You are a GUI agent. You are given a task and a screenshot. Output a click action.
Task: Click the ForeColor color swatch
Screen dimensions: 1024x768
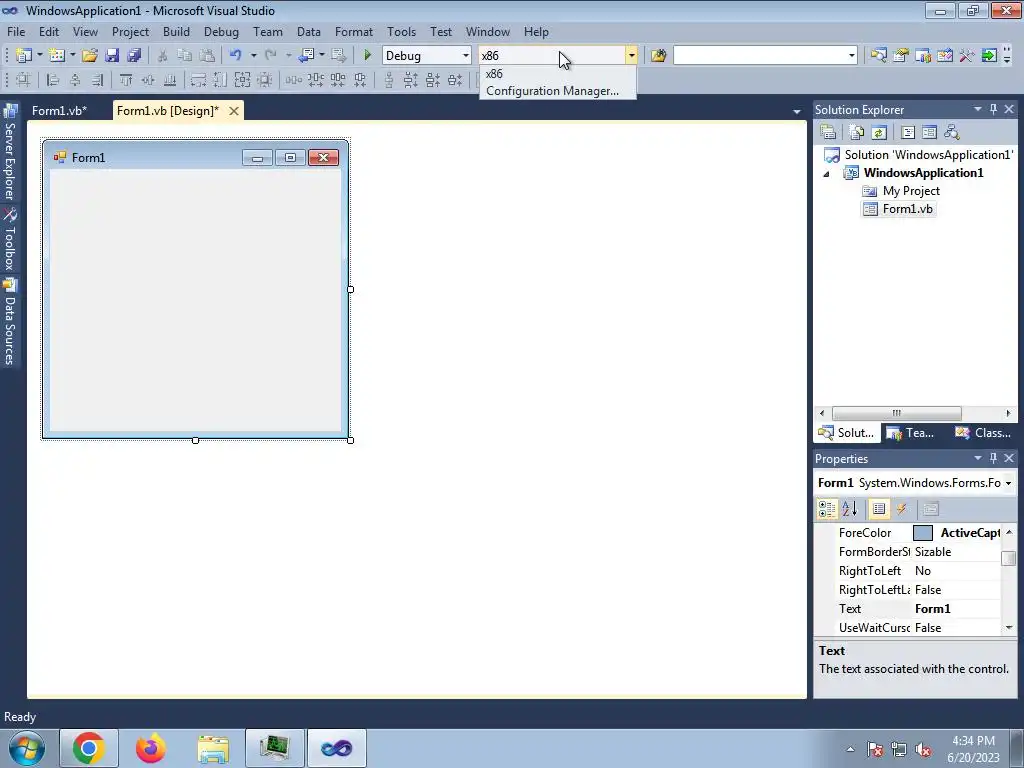click(x=923, y=533)
